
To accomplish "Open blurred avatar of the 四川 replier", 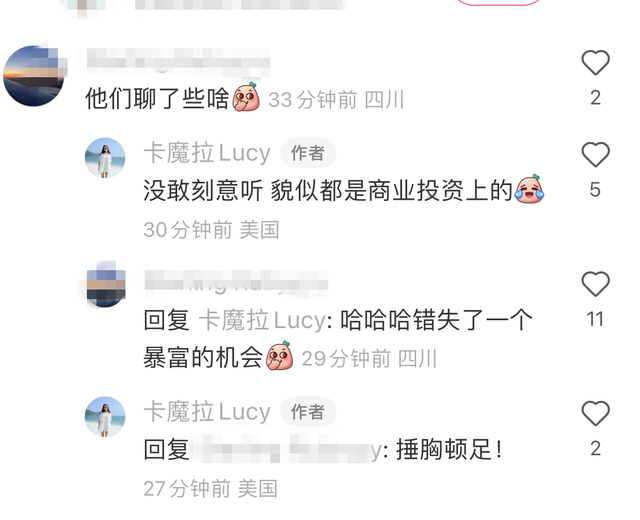I will (106, 285).
